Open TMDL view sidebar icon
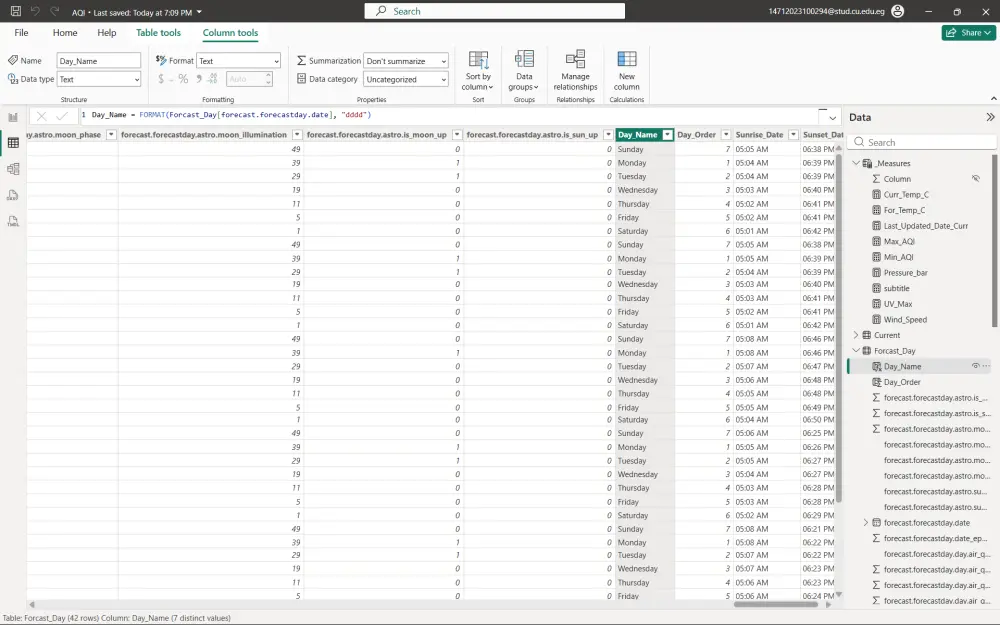The height and width of the screenshot is (625, 1000). (x=13, y=221)
